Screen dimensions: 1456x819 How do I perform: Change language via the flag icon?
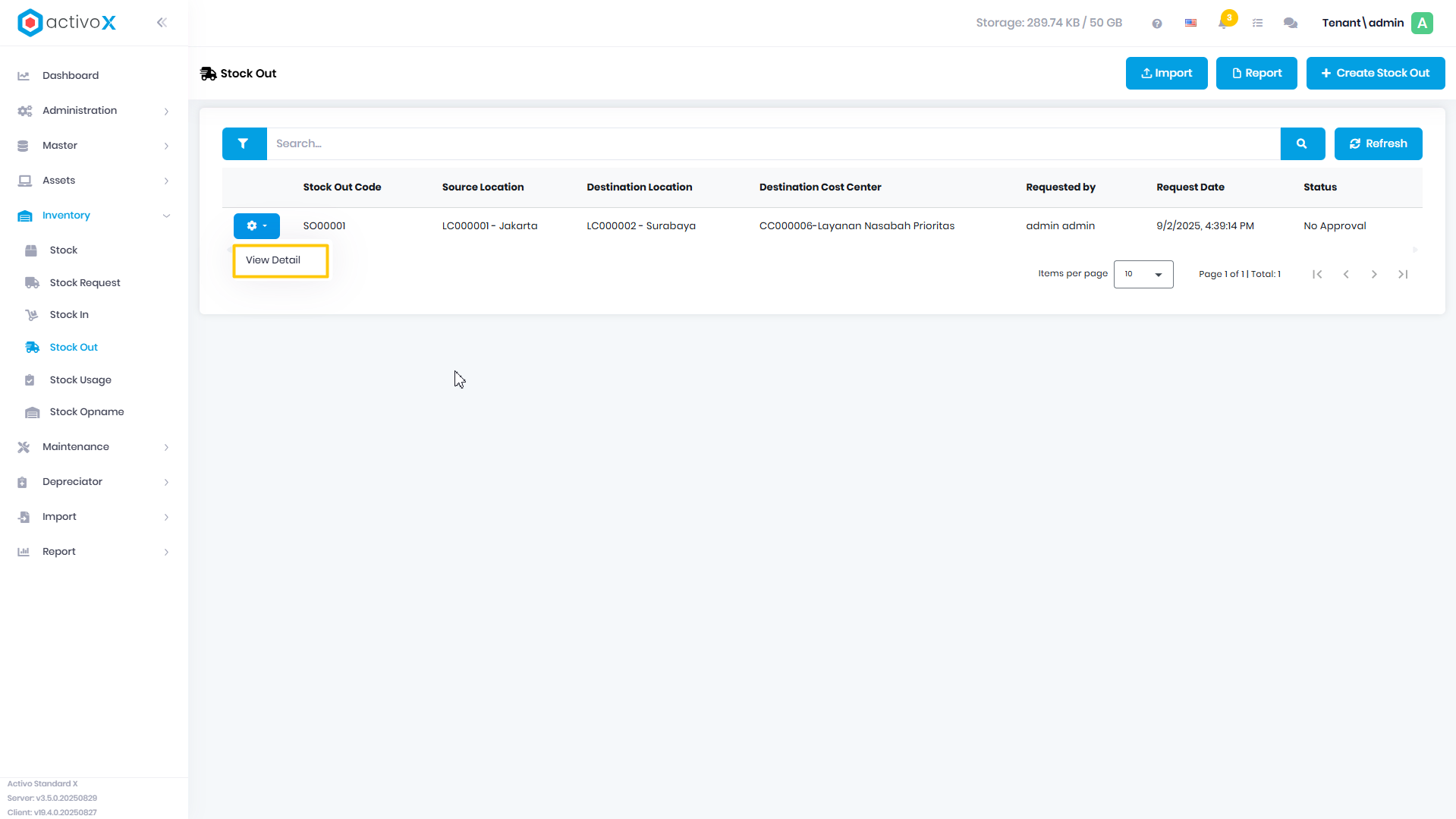(x=1190, y=24)
